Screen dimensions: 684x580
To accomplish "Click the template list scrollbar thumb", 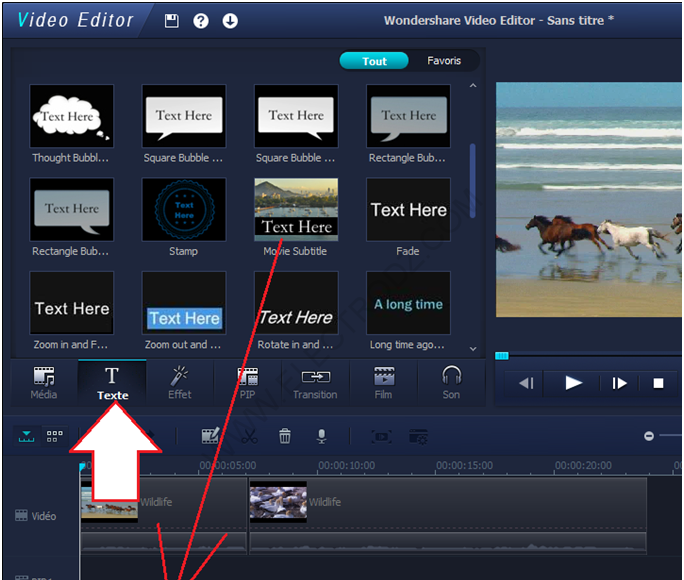I will pos(472,181).
